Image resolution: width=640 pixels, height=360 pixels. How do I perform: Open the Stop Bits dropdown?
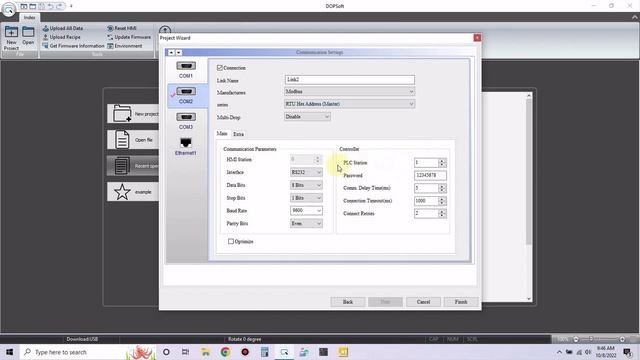point(306,198)
